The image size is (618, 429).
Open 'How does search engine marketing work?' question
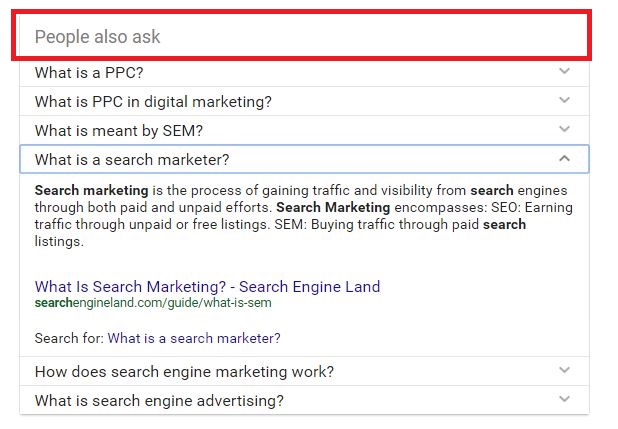184,372
